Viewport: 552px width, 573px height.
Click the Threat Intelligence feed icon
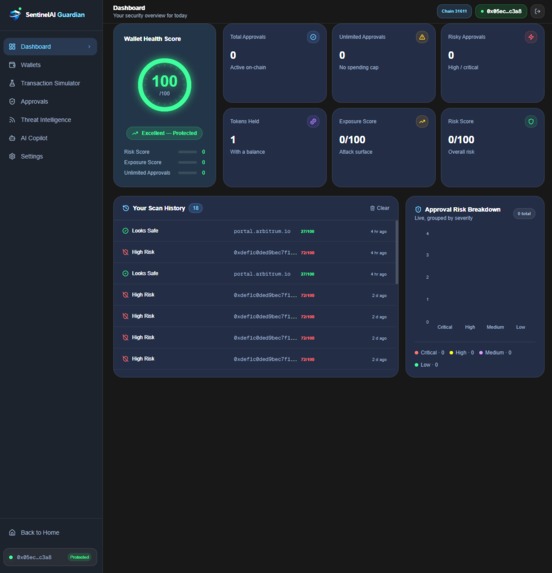click(12, 119)
